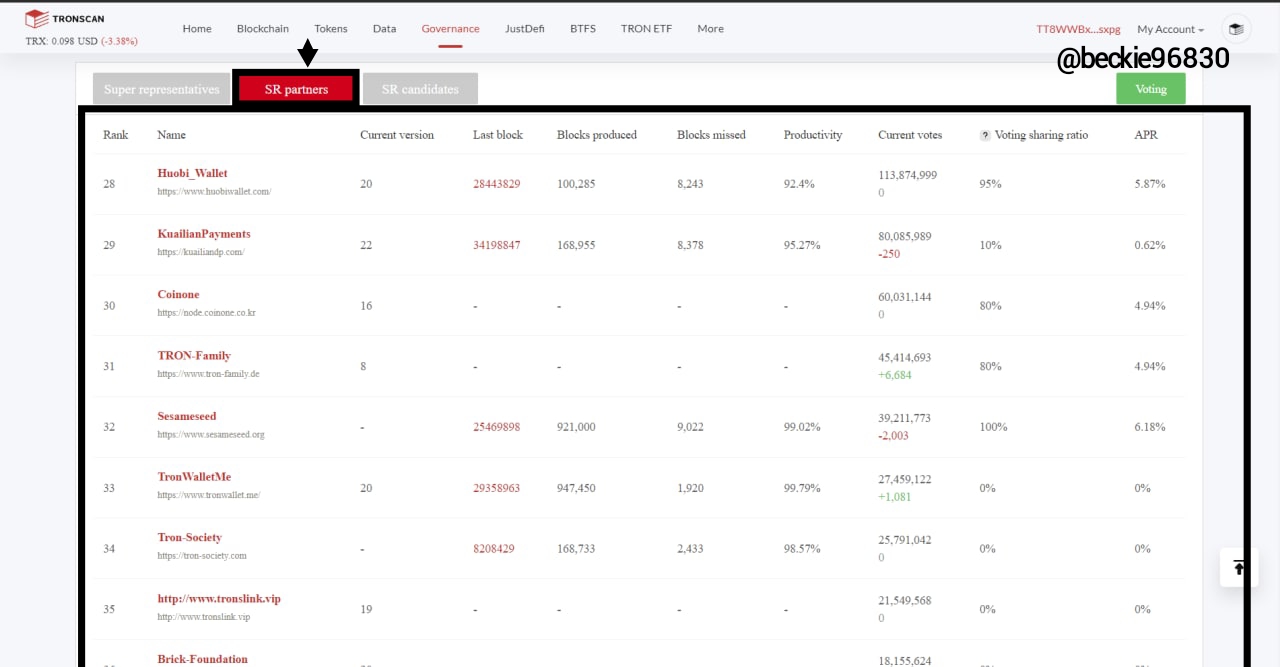Click the https://www.tronwallet.me/ URL text
Screen dimensions: 1280x667
point(208,495)
